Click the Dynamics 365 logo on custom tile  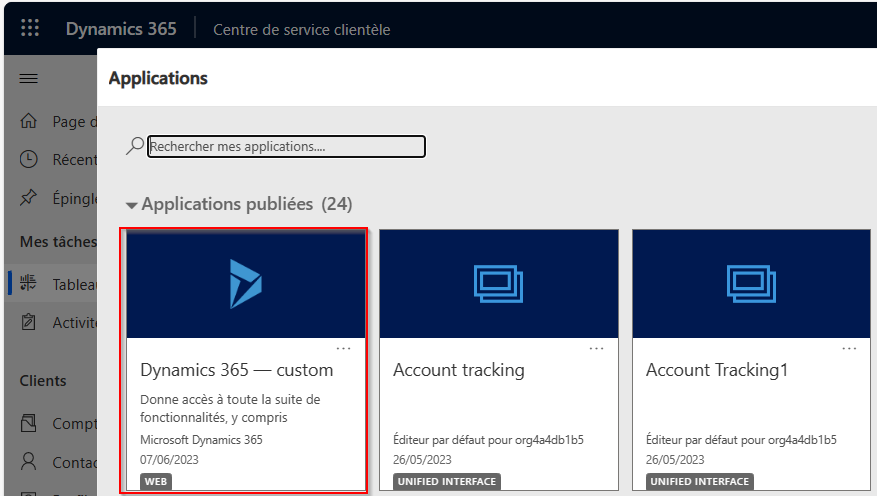tap(246, 284)
